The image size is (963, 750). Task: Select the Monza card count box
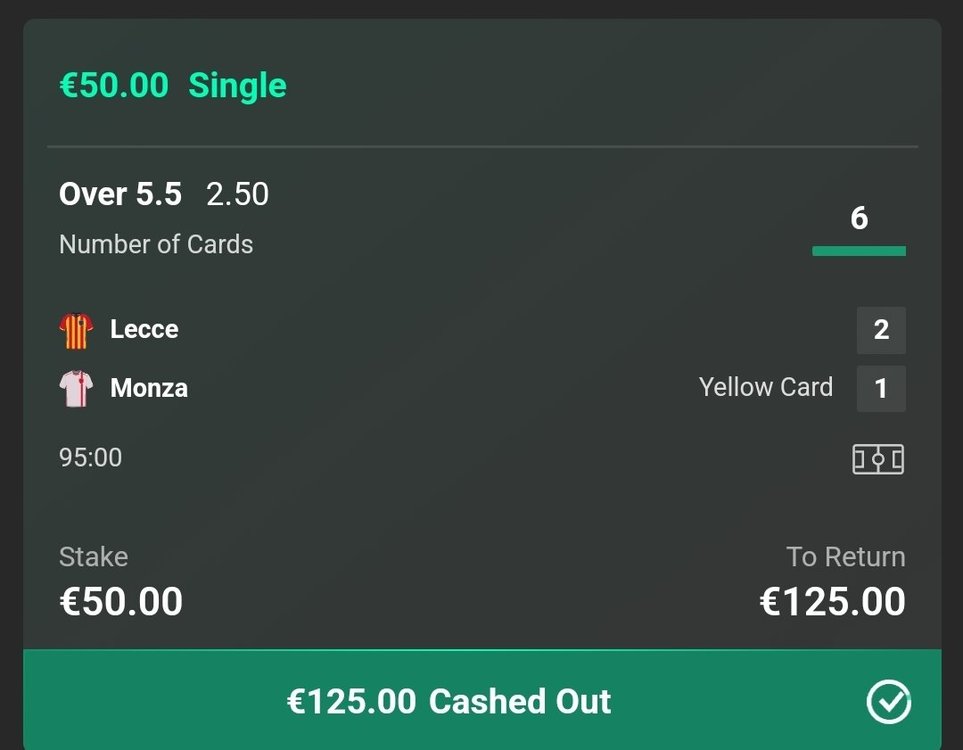click(881, 388)
